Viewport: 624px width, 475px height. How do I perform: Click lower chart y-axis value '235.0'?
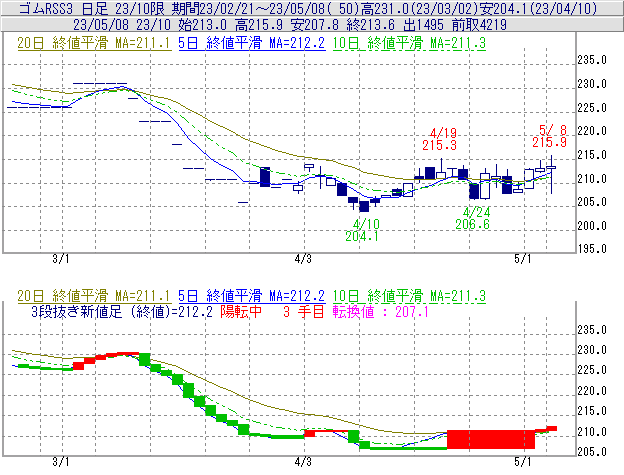pos(592,330)
